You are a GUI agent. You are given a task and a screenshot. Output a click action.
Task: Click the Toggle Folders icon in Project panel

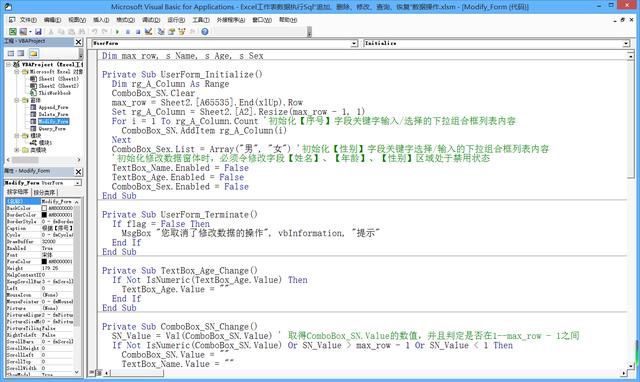tap(33, 53)
